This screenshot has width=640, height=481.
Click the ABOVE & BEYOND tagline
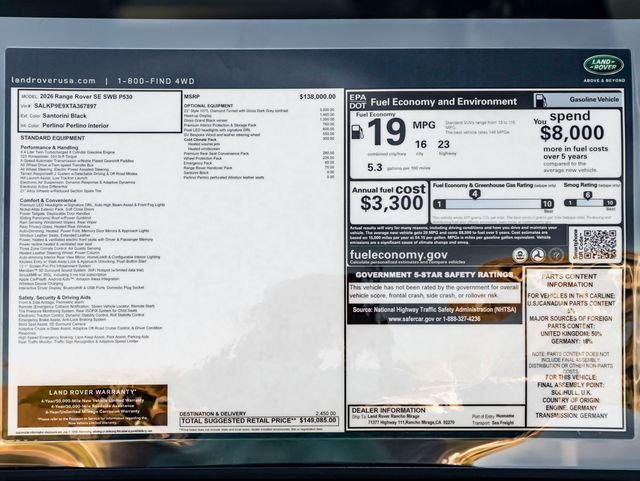click(604, 81)
